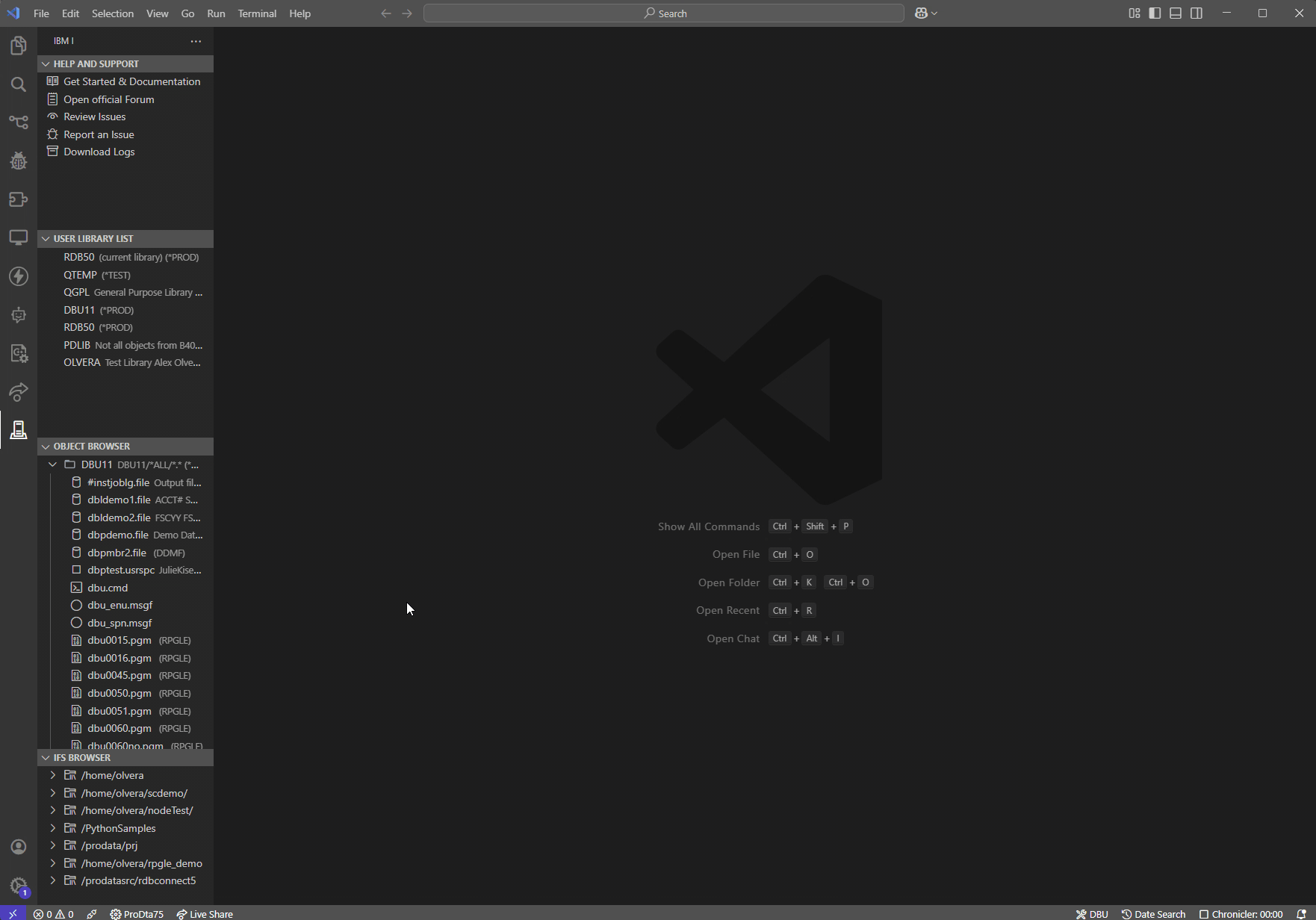Collapse the DBU11 filter node
The height and width of the screenshot is (920, 1316).
(x=53, y=464)
